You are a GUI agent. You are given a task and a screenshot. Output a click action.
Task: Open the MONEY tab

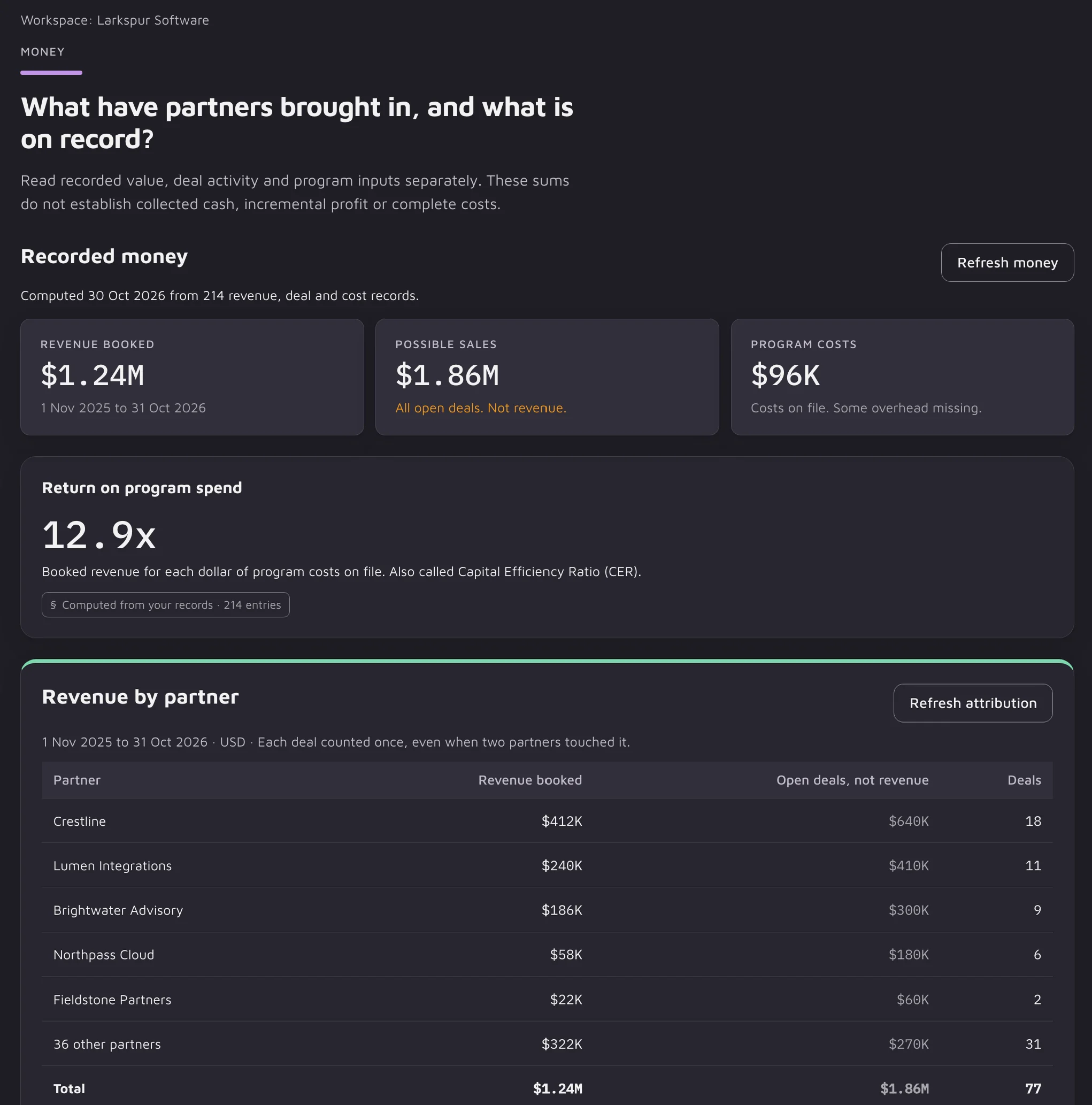(x=43, y=52)
